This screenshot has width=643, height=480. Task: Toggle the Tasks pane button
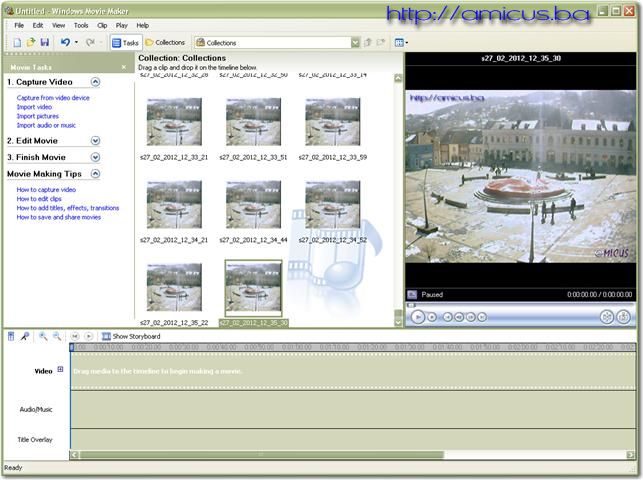tap(125, 43)
